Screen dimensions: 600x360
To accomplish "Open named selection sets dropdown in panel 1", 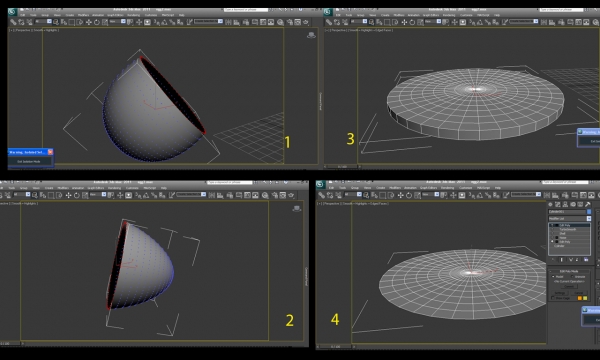I will click(209, 21).
